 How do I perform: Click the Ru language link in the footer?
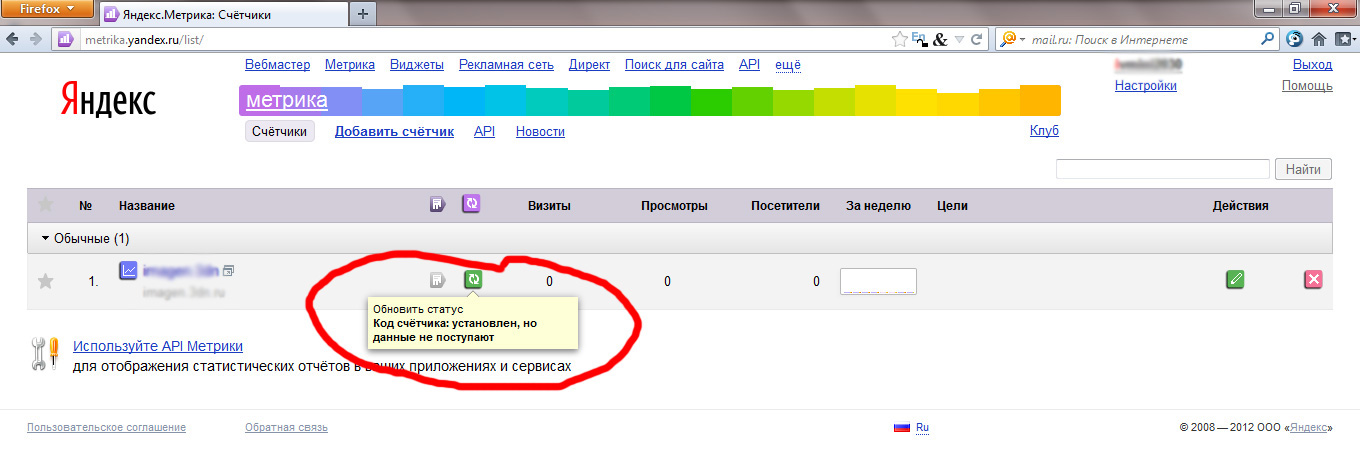pyautogui.click(x=922, y=428)
